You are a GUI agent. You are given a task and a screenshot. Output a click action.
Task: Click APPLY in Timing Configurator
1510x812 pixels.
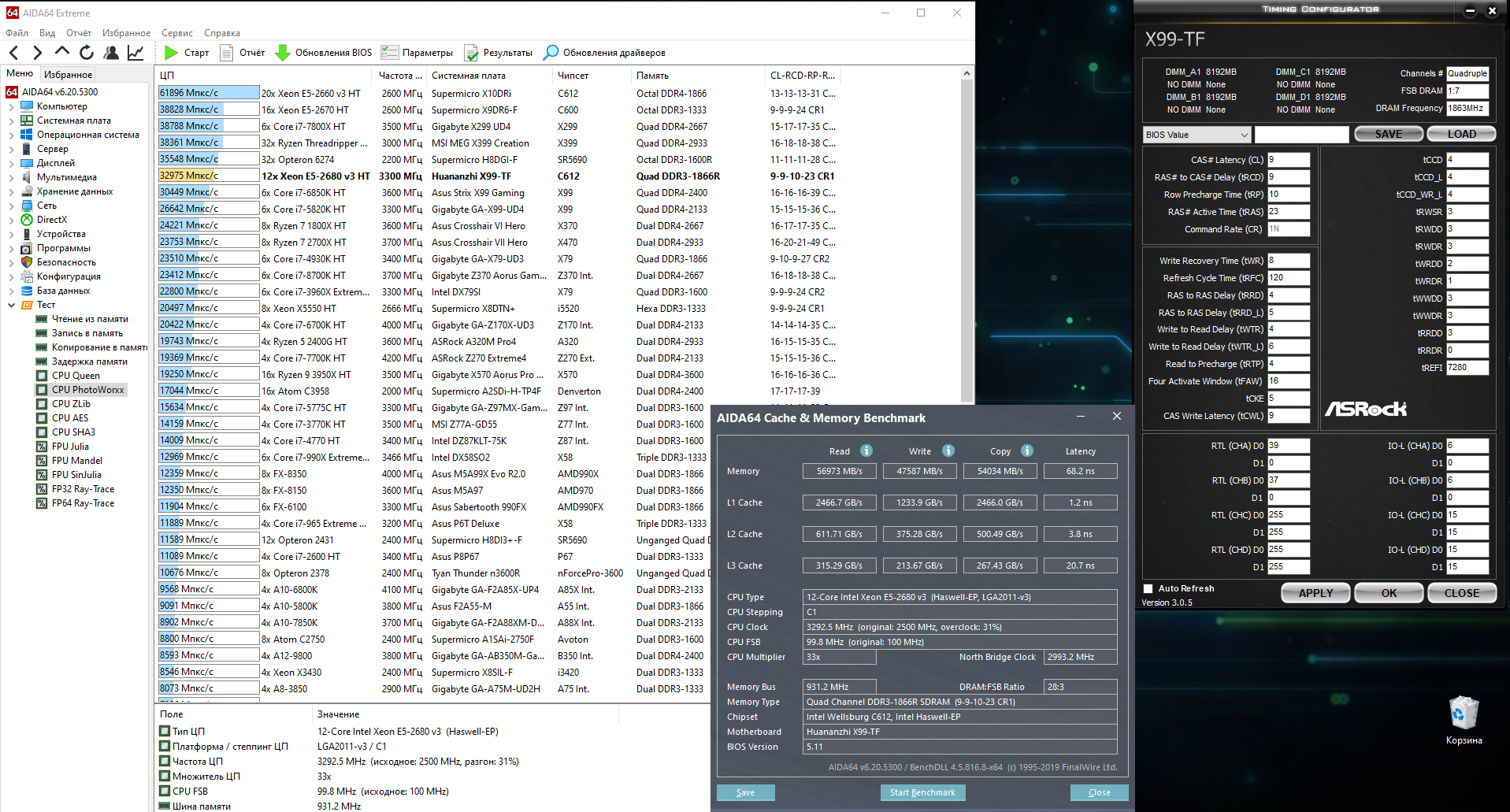tap(1315, 593)
